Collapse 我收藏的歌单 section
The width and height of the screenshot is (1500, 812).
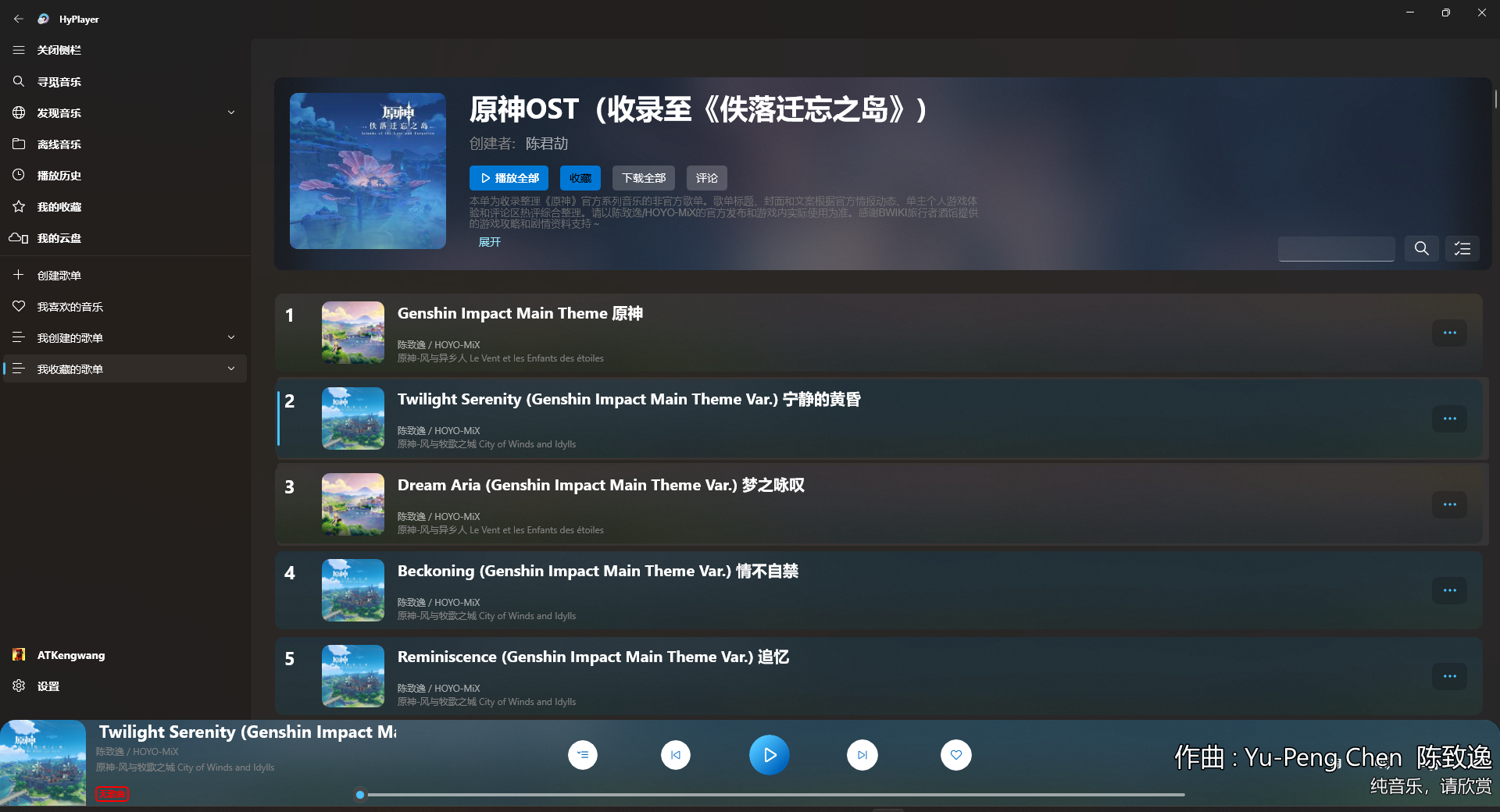tap(231, 368)
